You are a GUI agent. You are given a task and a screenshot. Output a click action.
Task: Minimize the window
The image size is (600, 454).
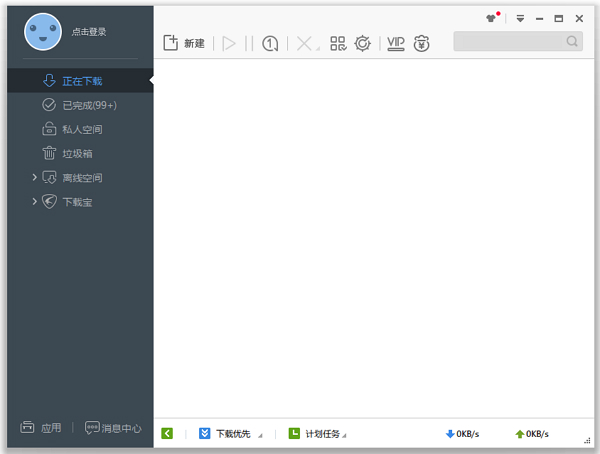click(x=540, y=19)
